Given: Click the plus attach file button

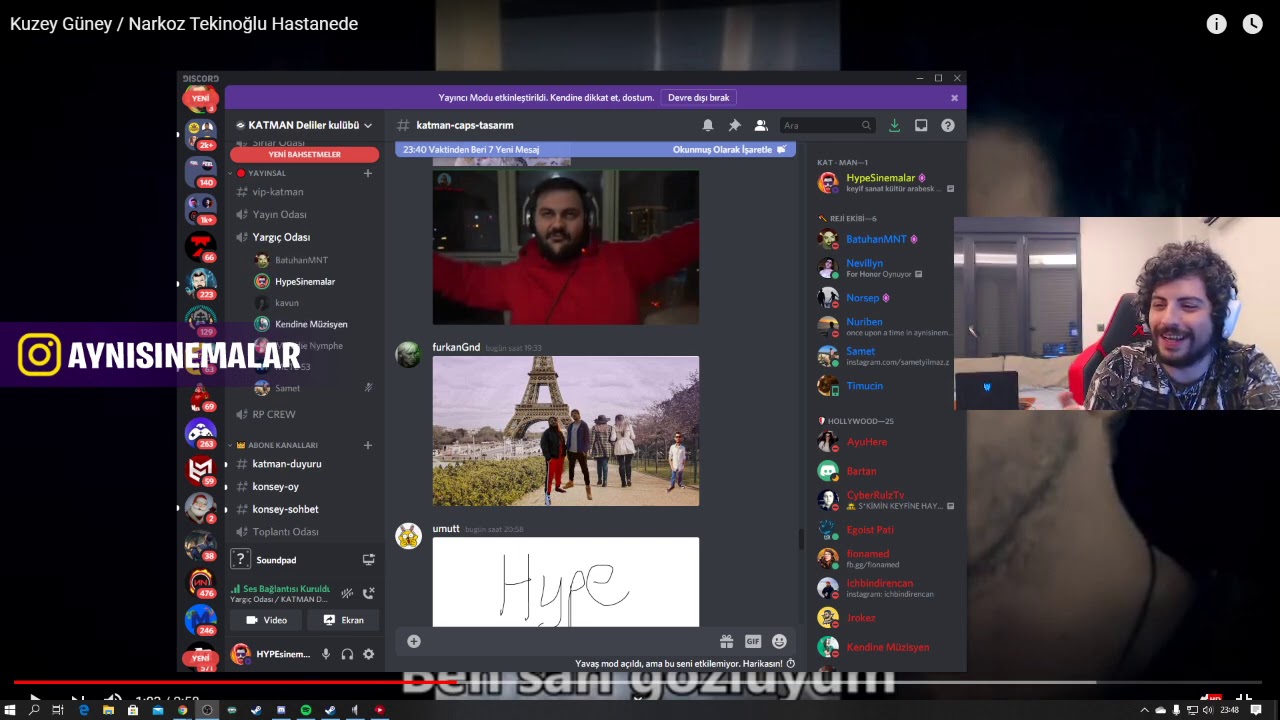Looking at the screenshot, I should tap(414, 641).
